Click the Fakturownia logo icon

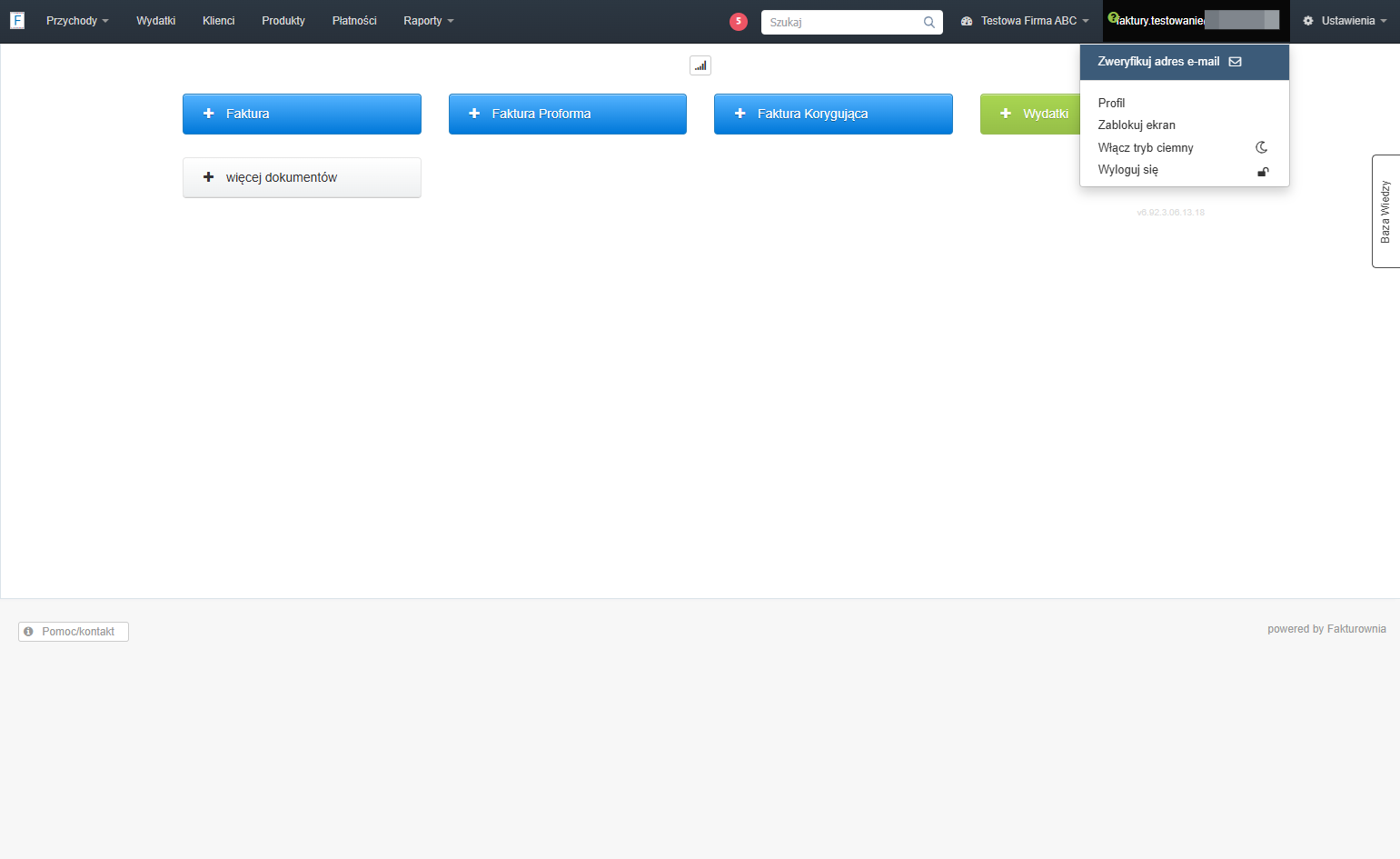coord(17,20)
